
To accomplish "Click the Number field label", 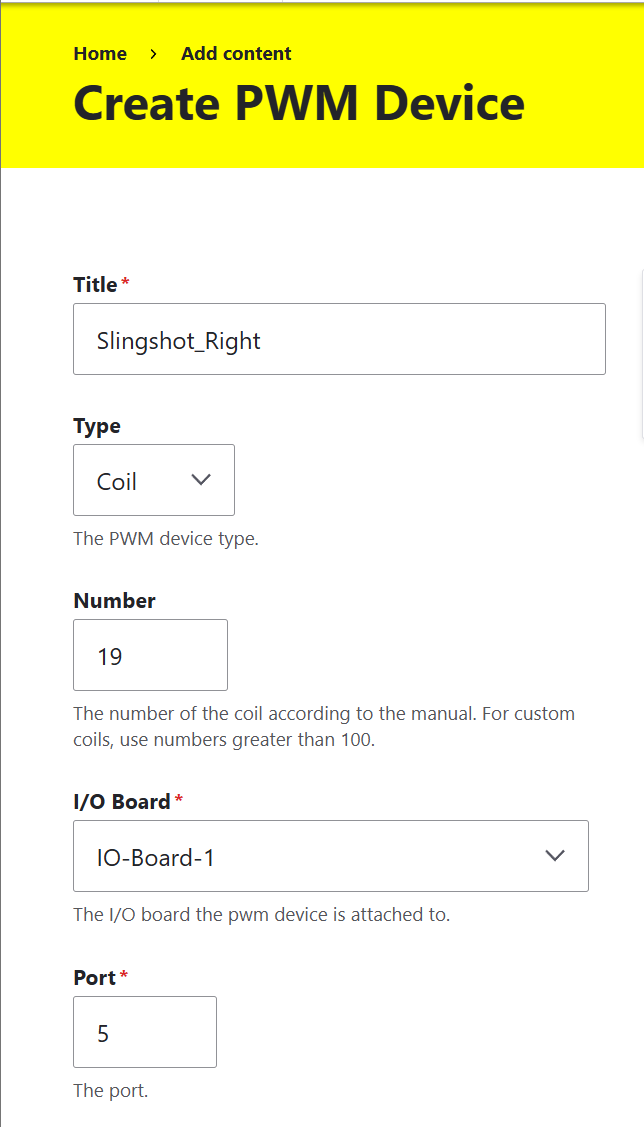I will [x=115, y=601].
